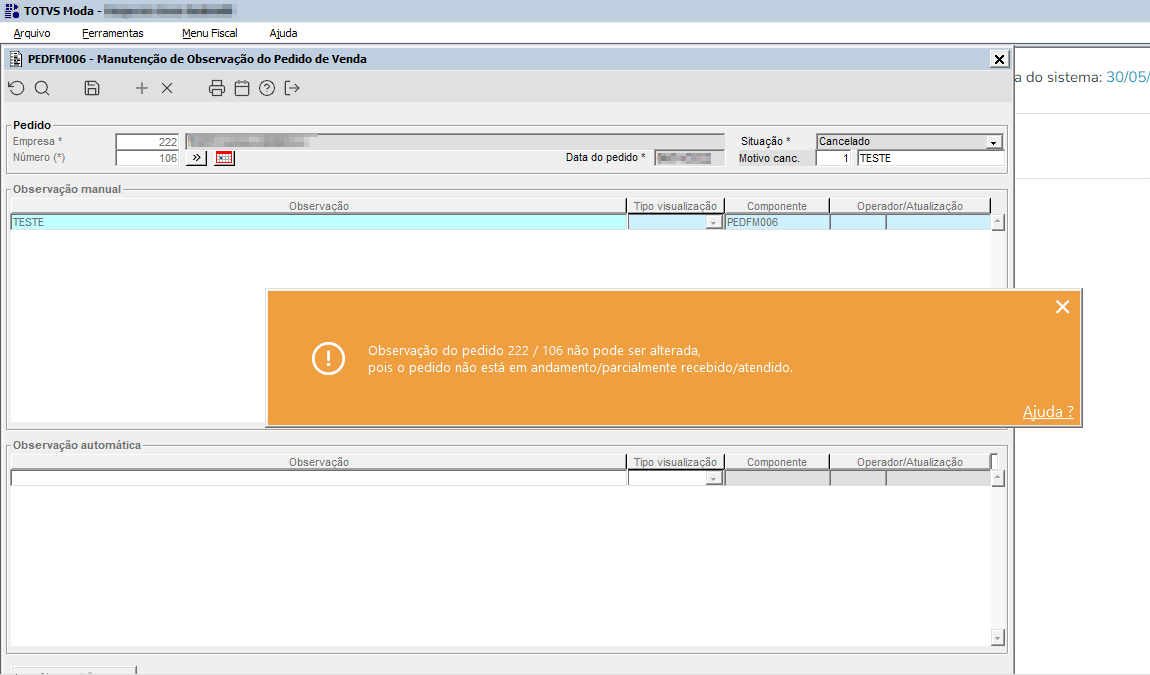The width and height of the screenshot is (1150, 675).
Task: Click the save diskette toolbar icon
Action: pos(92,88)
